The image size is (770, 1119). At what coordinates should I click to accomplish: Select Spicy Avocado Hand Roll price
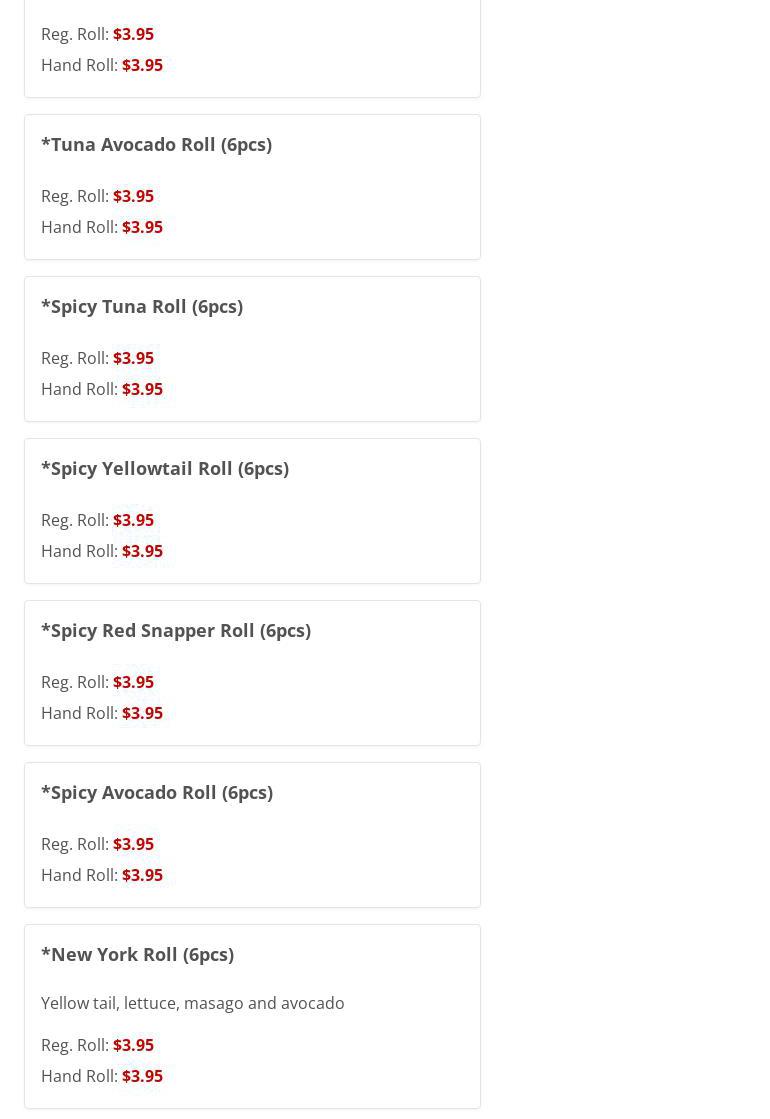click(142, 875)
